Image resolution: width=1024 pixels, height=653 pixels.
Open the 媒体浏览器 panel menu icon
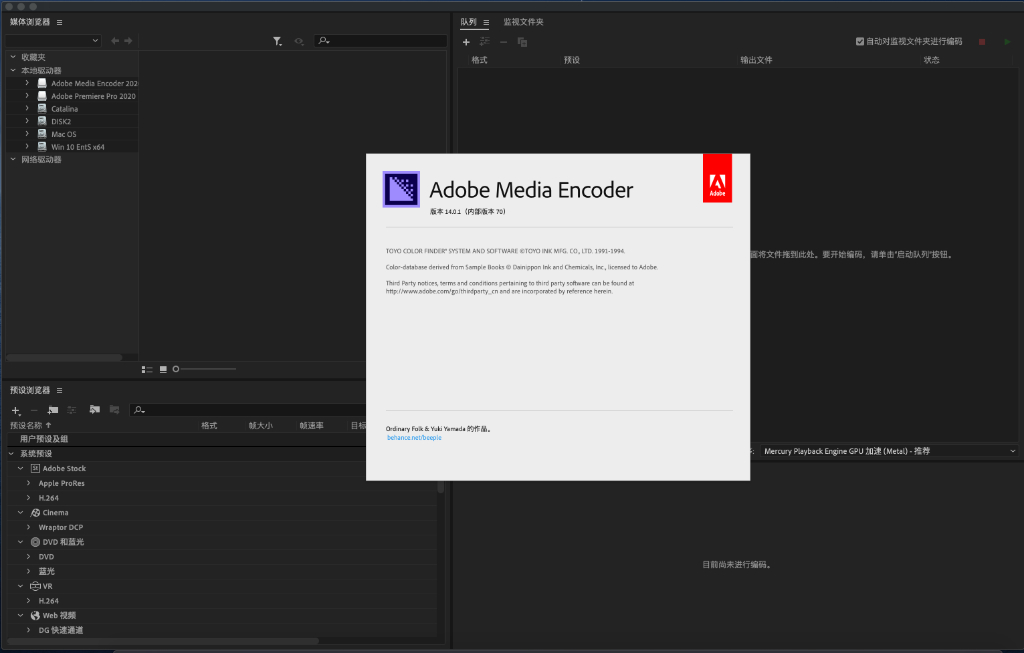(x=59, y=22)
